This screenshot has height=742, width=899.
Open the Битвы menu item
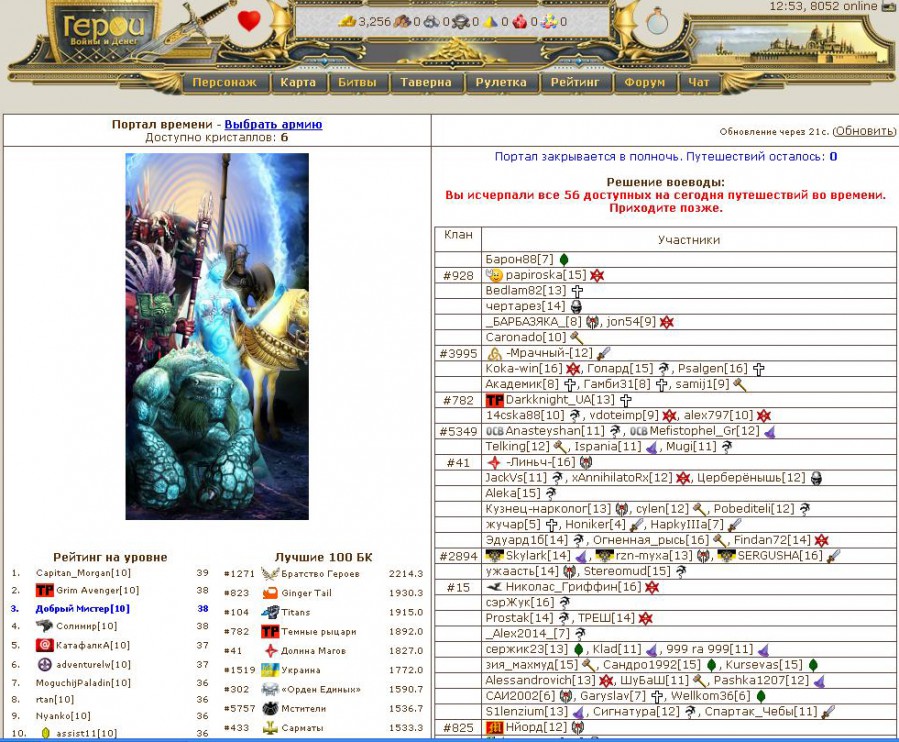click(x=357, y=83)
